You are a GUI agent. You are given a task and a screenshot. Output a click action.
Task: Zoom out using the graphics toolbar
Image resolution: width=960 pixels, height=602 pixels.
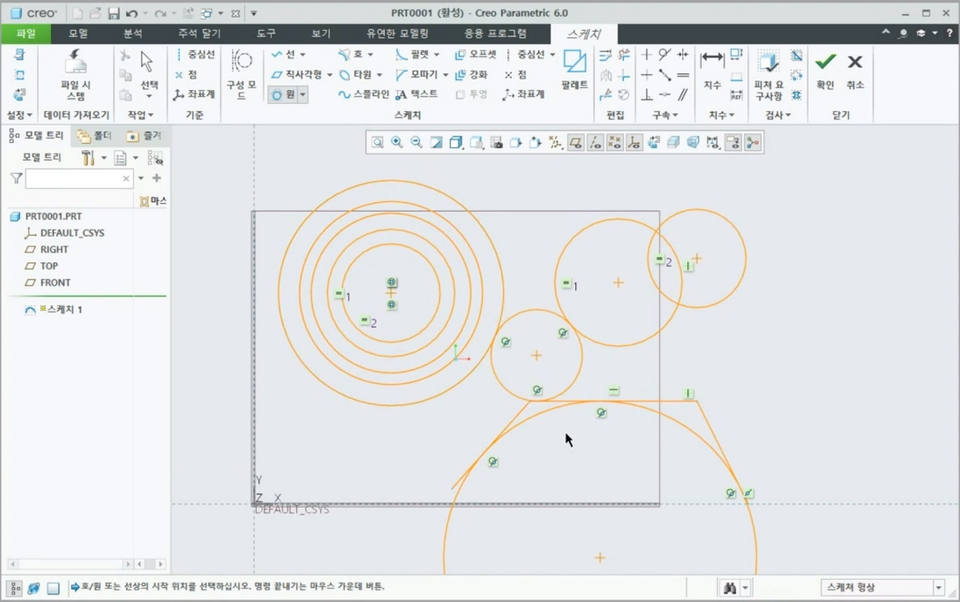416,142
